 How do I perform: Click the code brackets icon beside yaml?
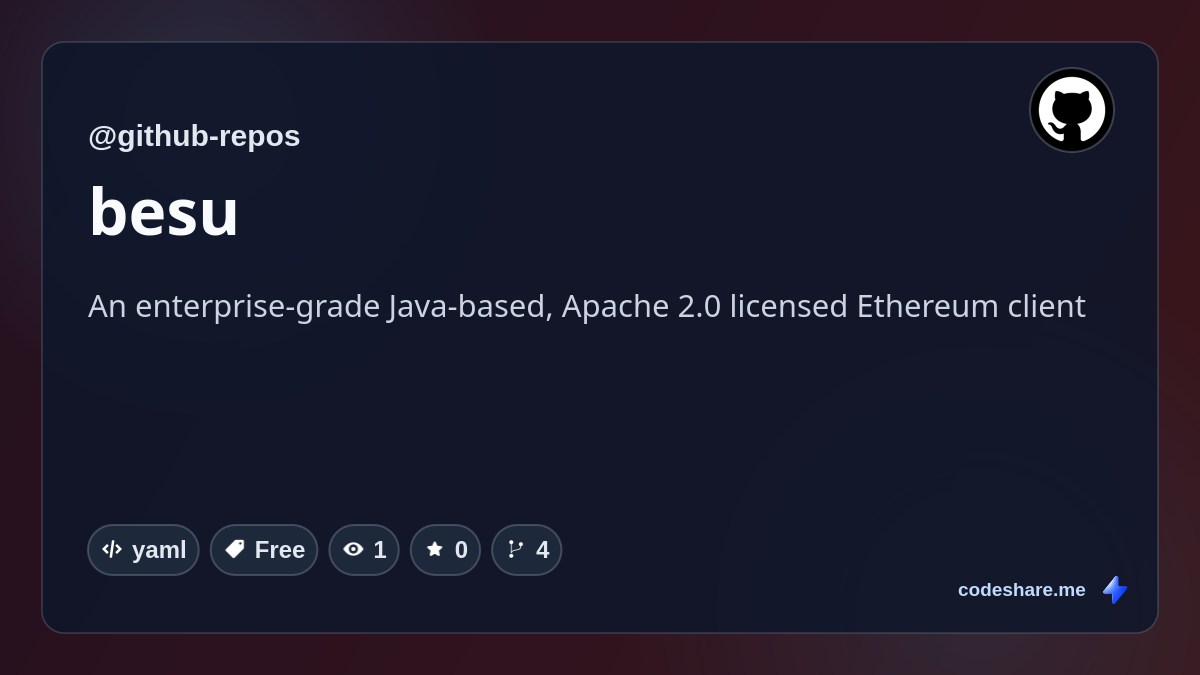pos(112,549)
